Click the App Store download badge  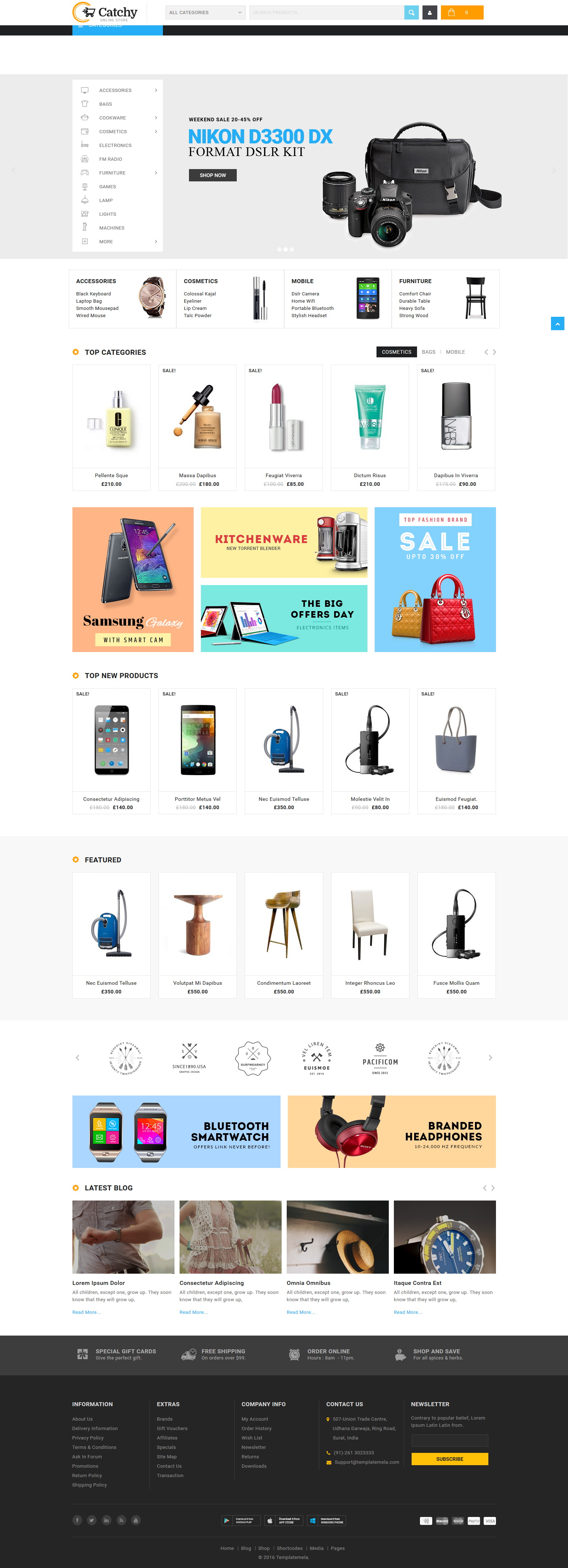coord(284,1520)
